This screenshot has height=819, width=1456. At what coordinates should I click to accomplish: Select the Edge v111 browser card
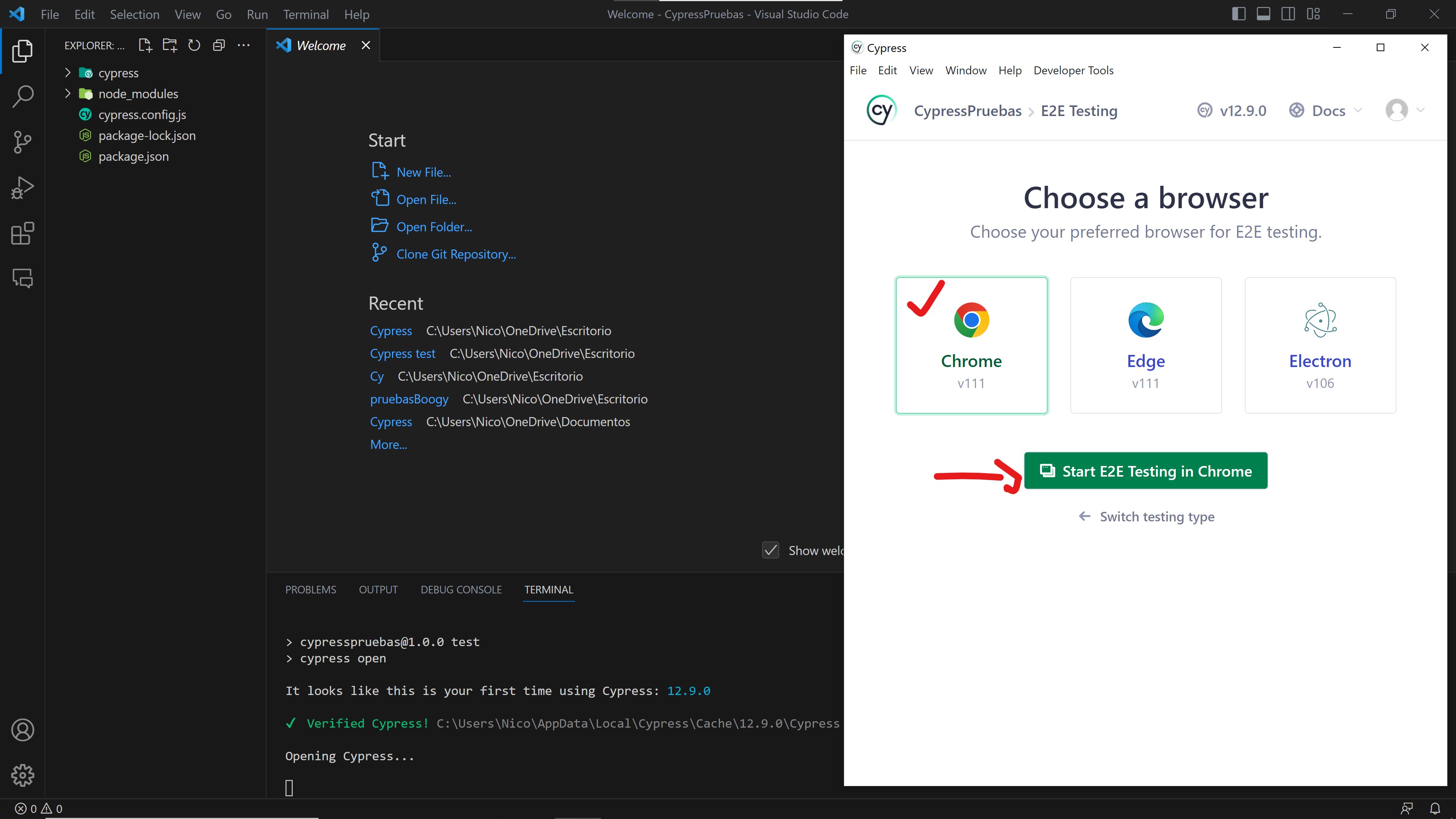[x=1145, y=345]
